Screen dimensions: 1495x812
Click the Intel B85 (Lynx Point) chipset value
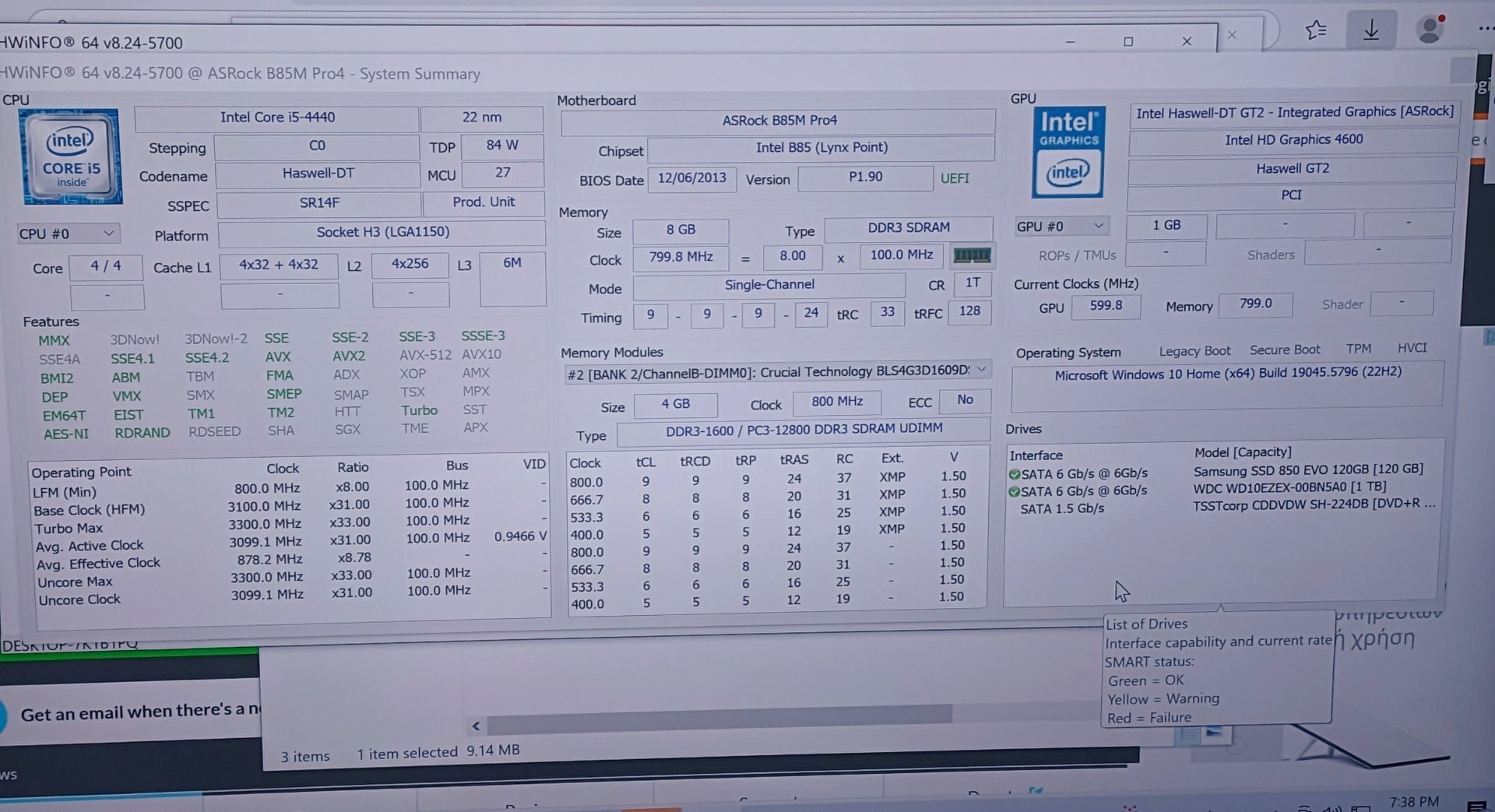(x=821, y=148)
